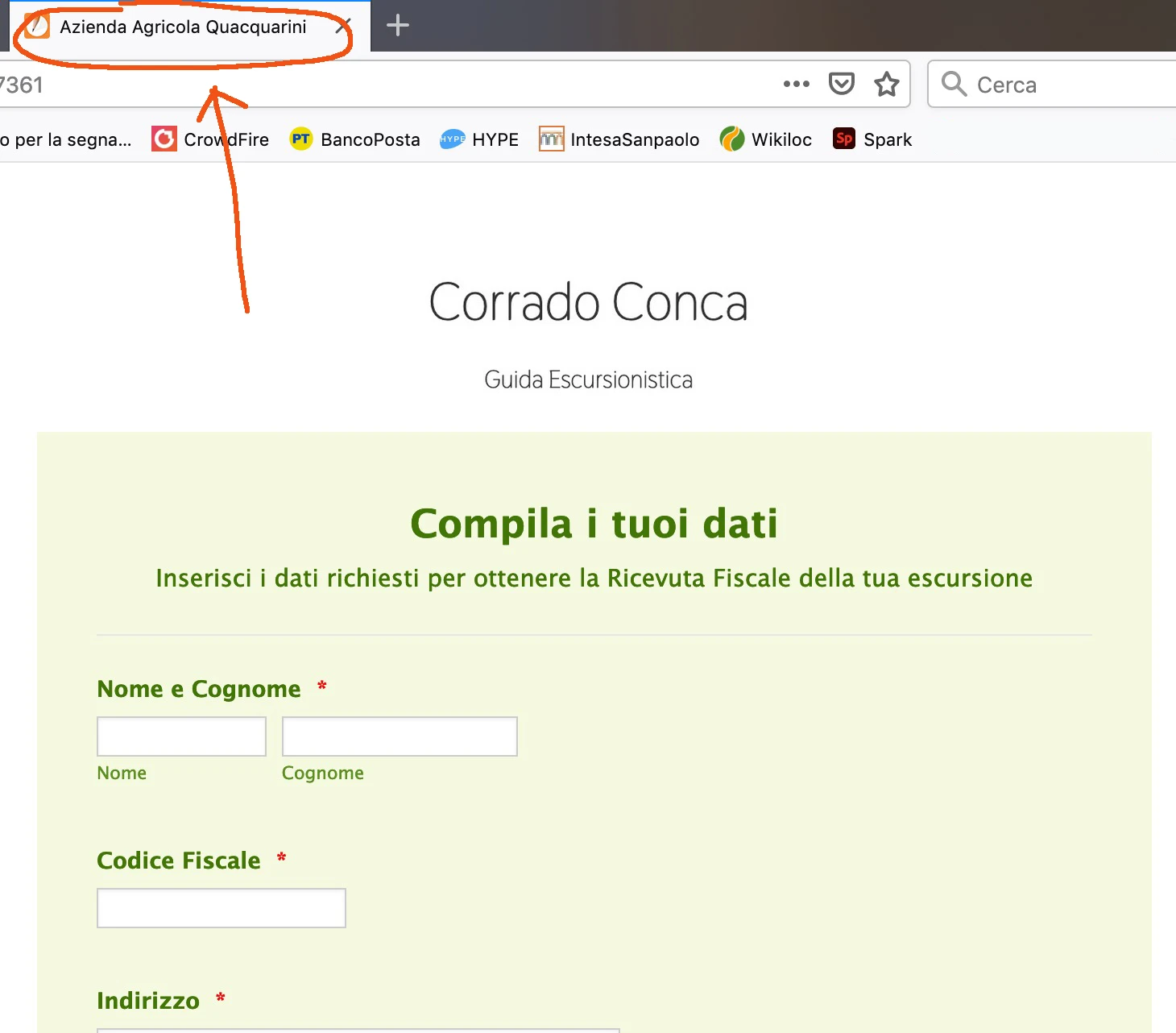Open a new browser tab

(x=396, y=25)
